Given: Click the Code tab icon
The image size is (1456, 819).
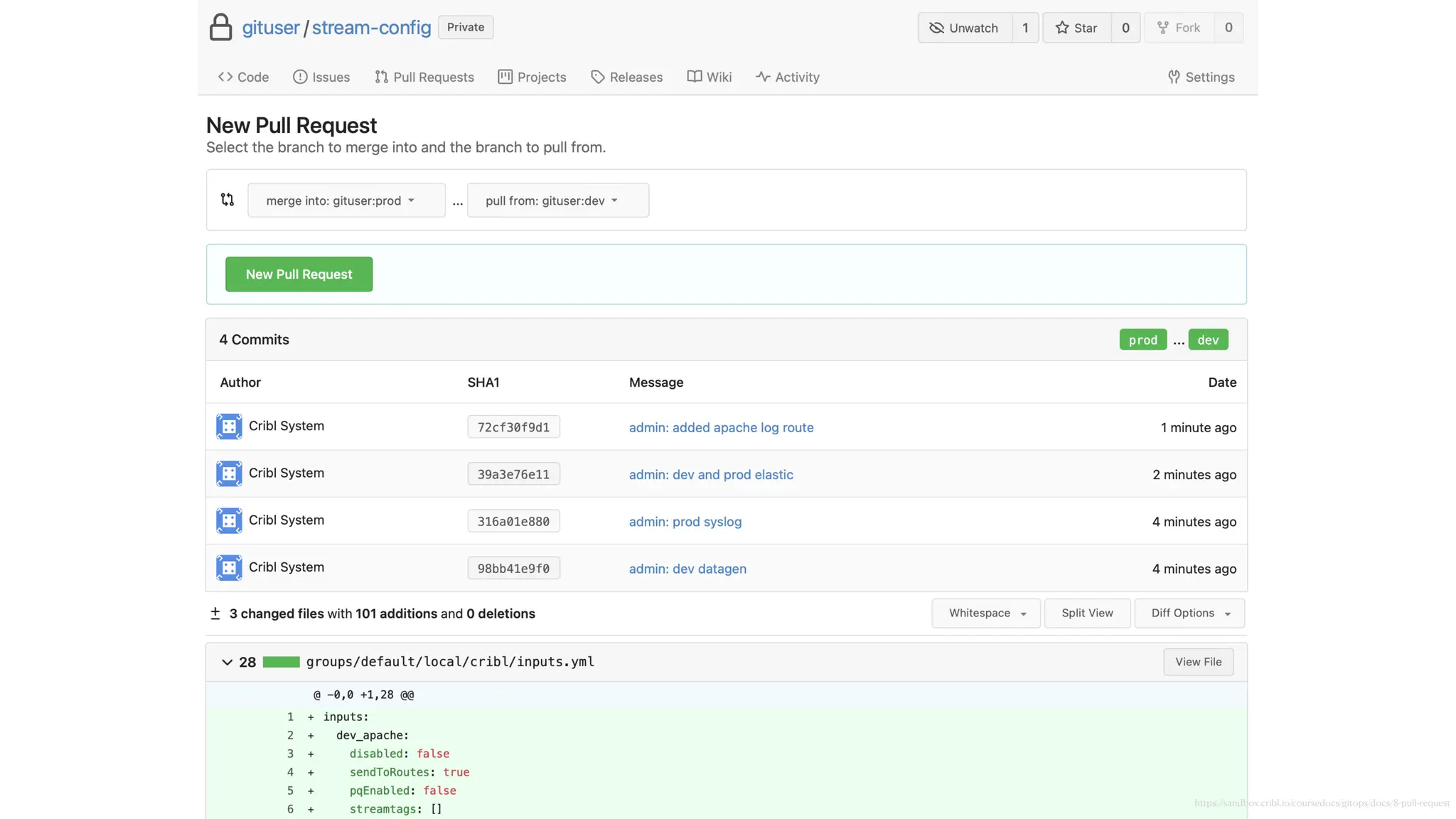Looking at the screenshot, I should pyautogui.click(x=225, y=77).
